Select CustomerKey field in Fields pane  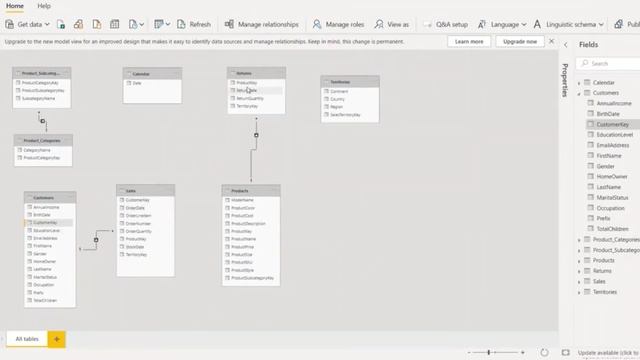pos(613,124)
